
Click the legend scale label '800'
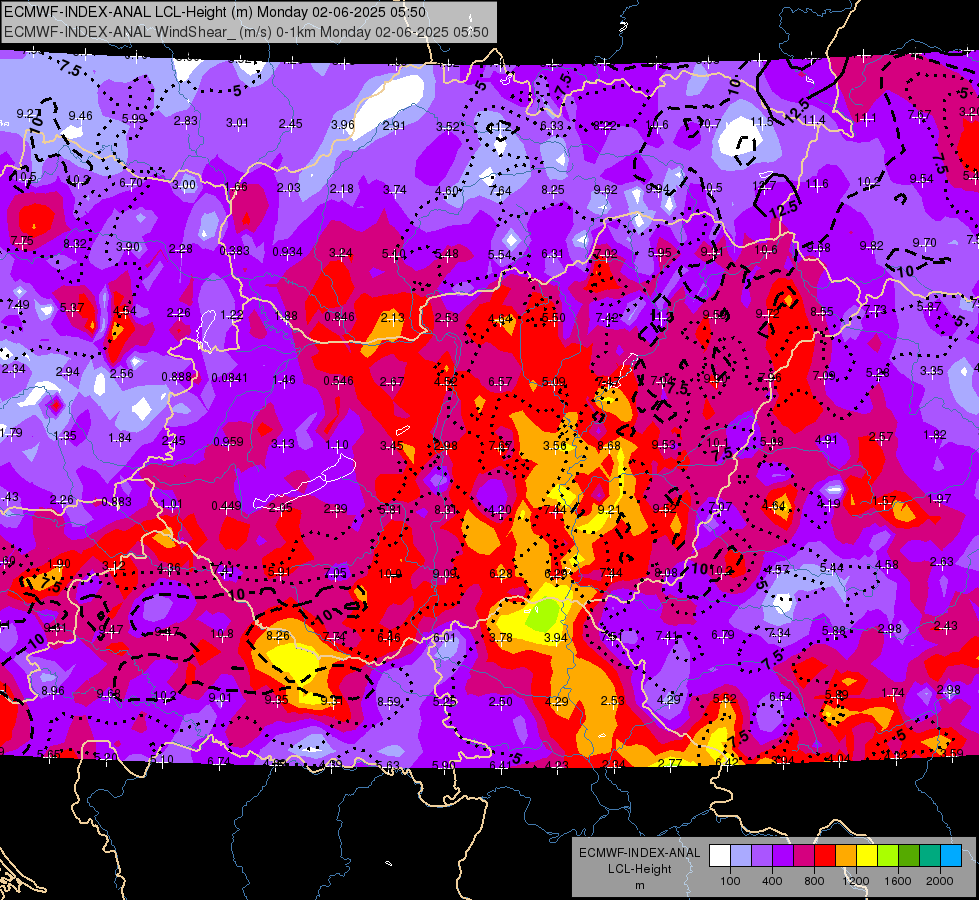tap(814, 881)
